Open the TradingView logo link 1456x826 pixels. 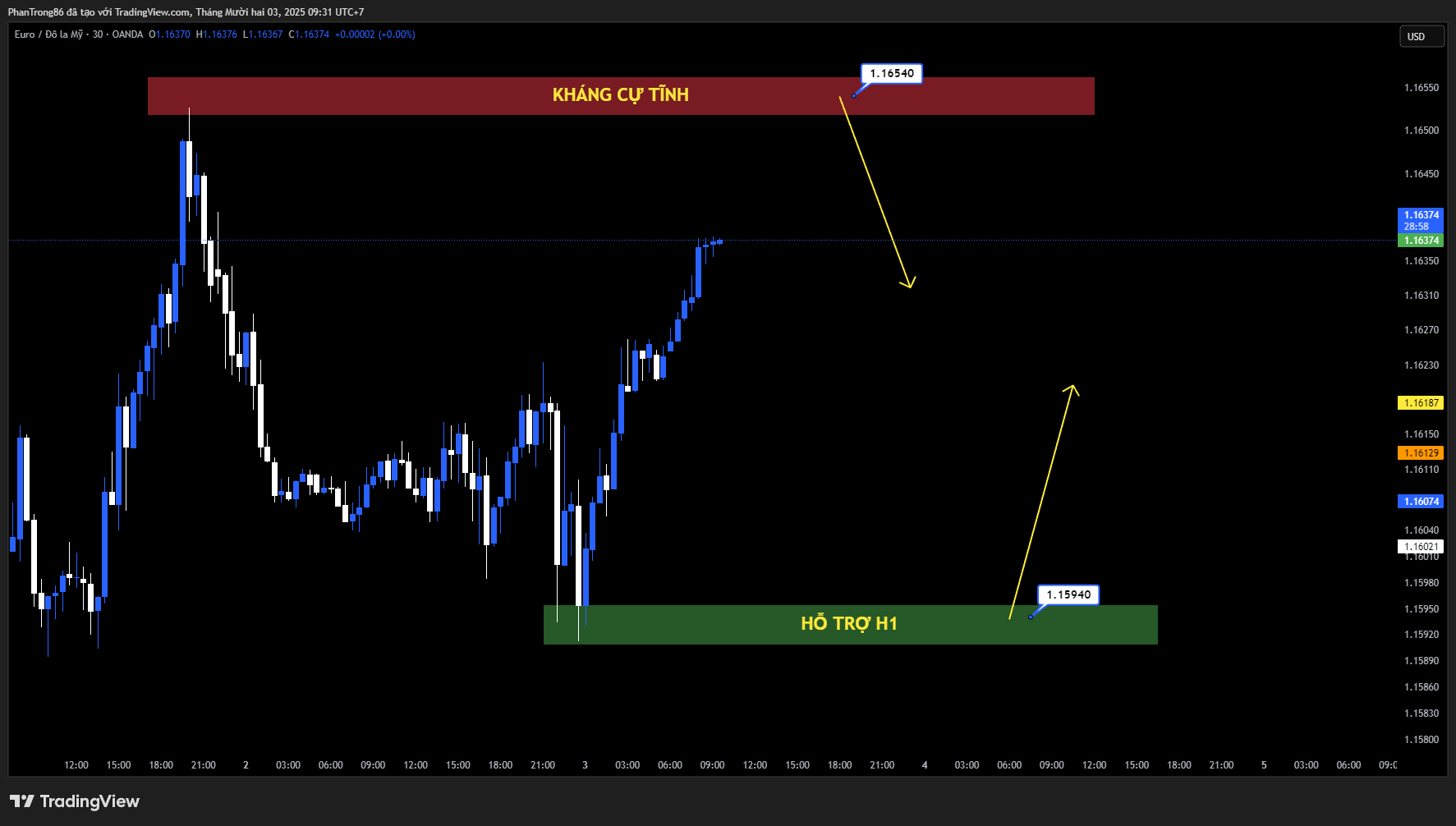point(75,801)
